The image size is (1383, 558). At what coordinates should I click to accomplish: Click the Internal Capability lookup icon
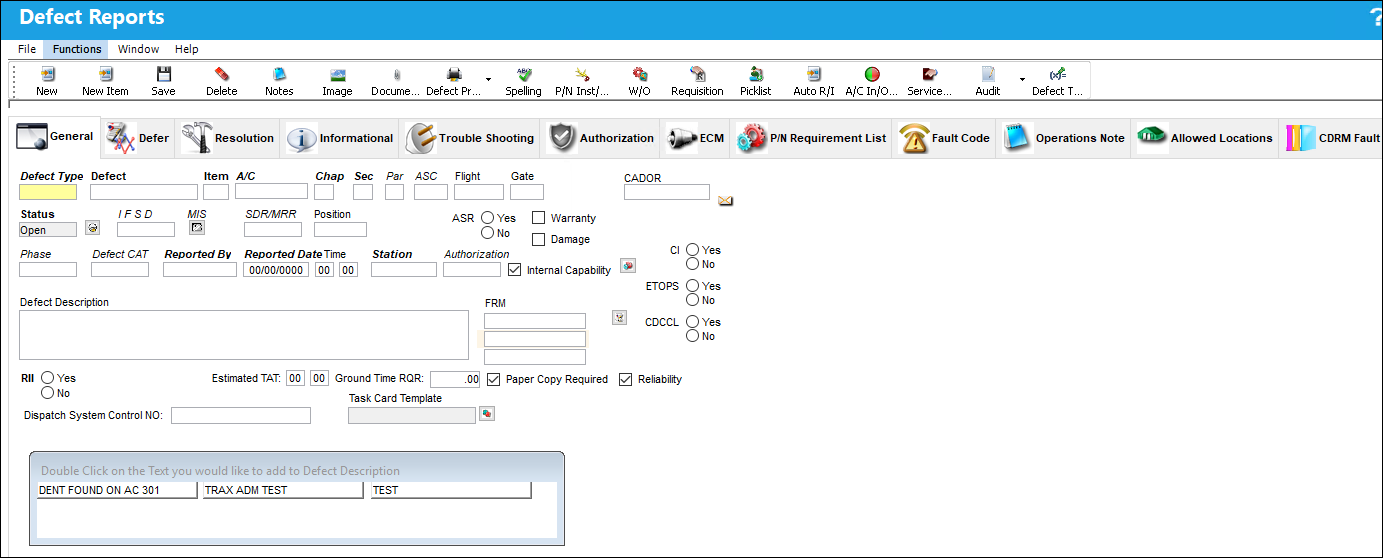[627, 265]
